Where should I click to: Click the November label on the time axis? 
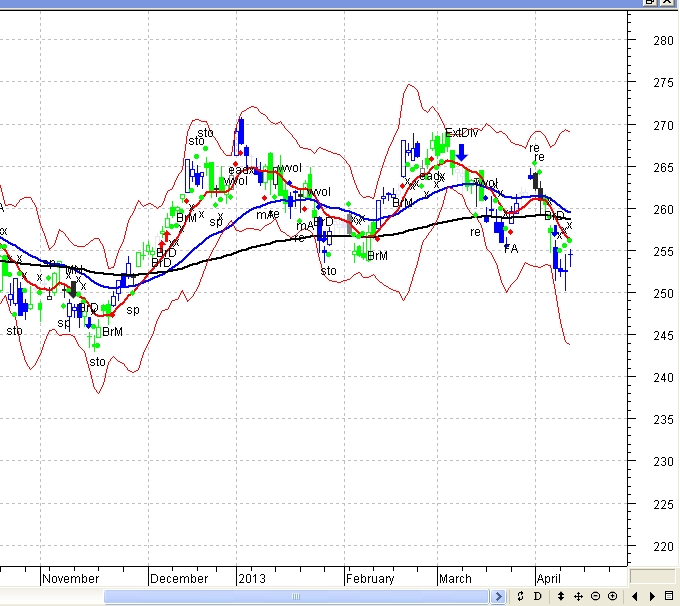(71, 578)
